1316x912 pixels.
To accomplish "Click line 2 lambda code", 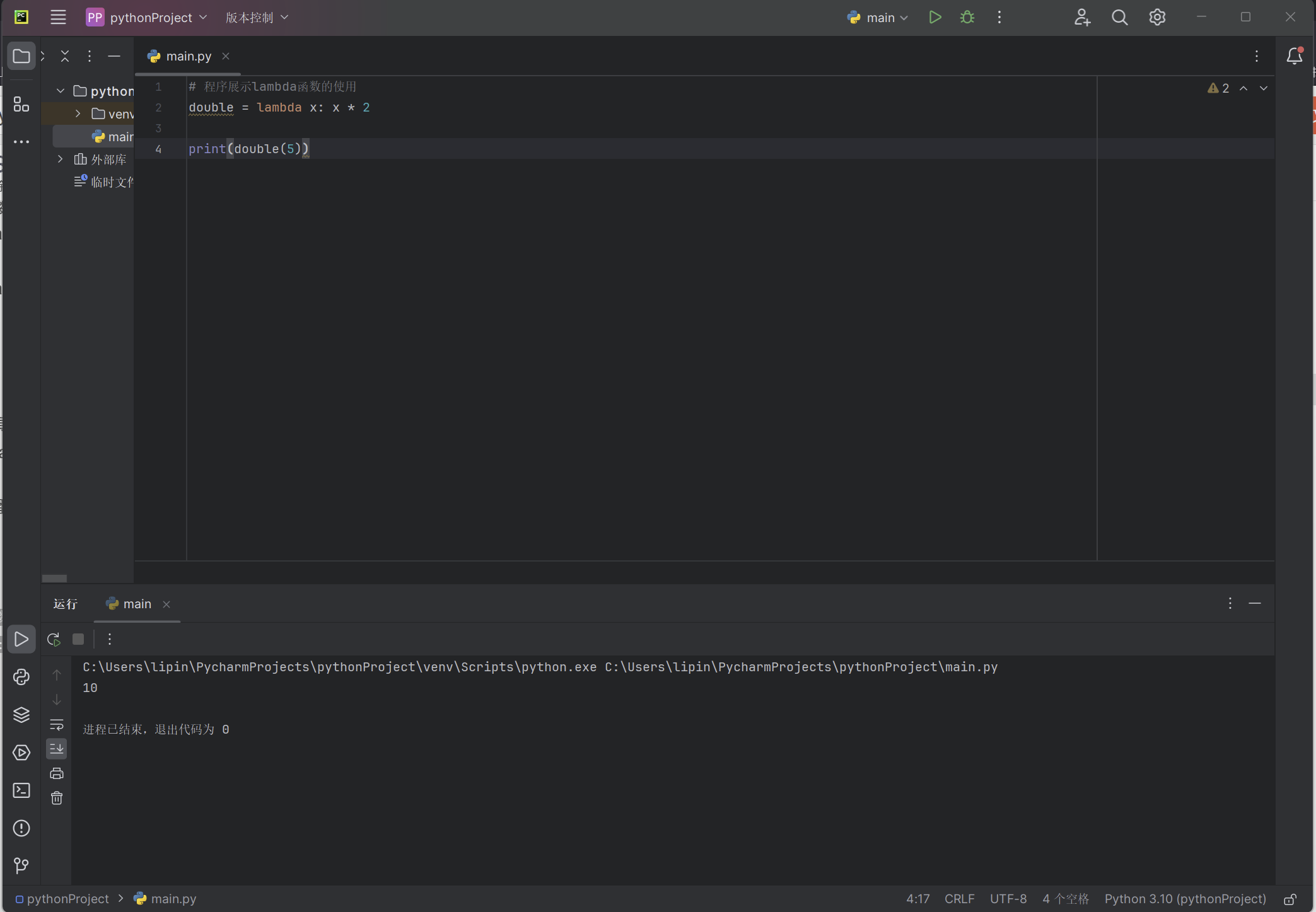I will (x=279, y=108).
